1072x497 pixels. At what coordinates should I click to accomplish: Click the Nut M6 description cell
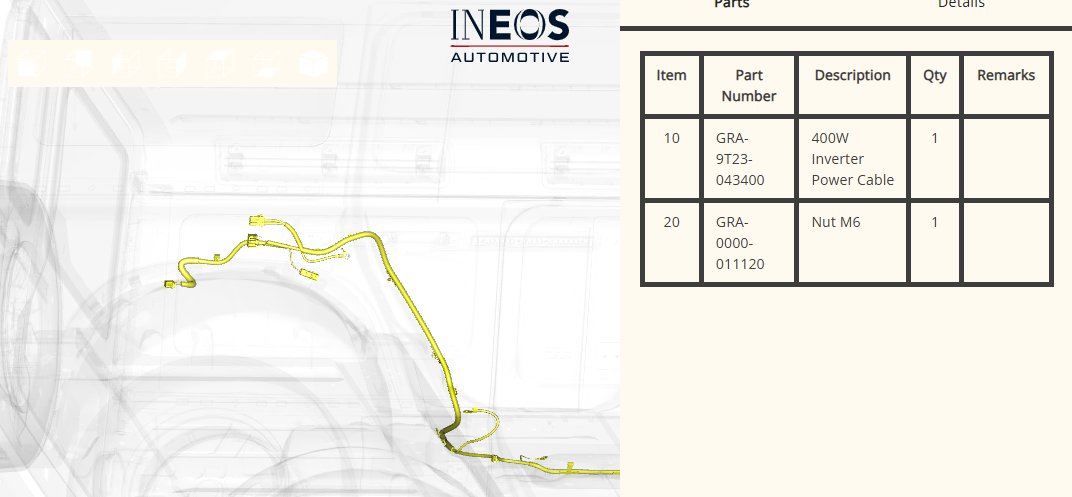coord(836,222)
